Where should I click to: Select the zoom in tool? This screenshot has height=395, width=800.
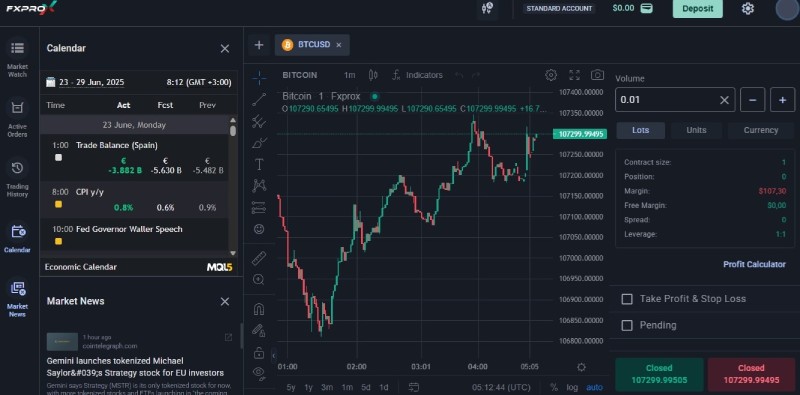[x=259, y=279]
